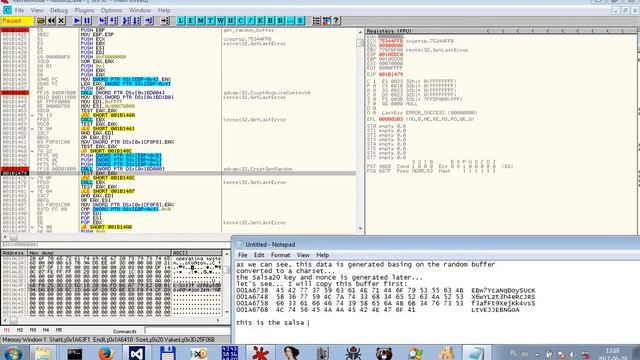Open OllyDbg Debug menu
Image resolution: width=640 pixels, height=360 pixels.
(x=59, y=10)
